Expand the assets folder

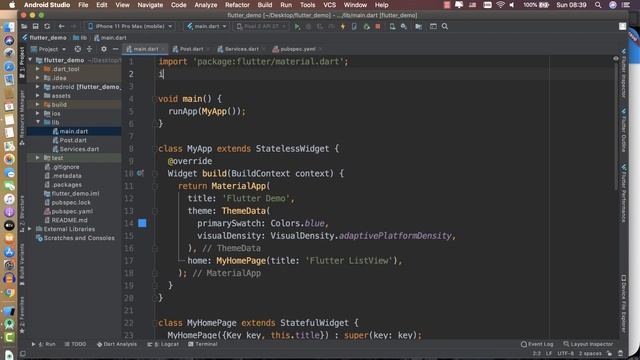[x=38, y=96]
